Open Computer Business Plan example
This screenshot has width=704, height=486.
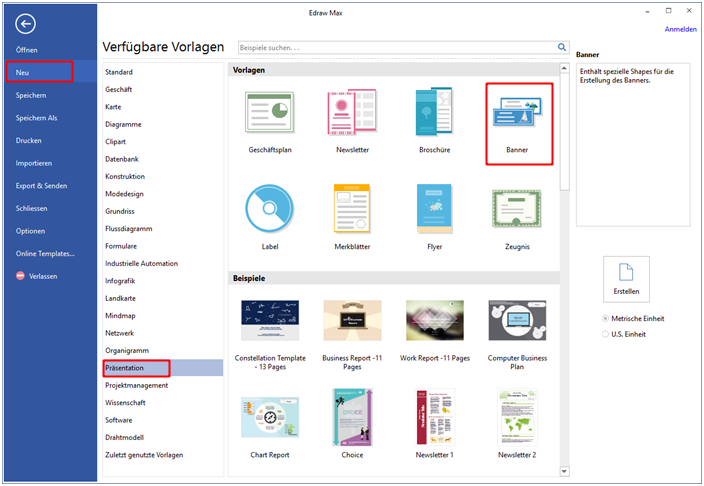click(x=517, y=320)
